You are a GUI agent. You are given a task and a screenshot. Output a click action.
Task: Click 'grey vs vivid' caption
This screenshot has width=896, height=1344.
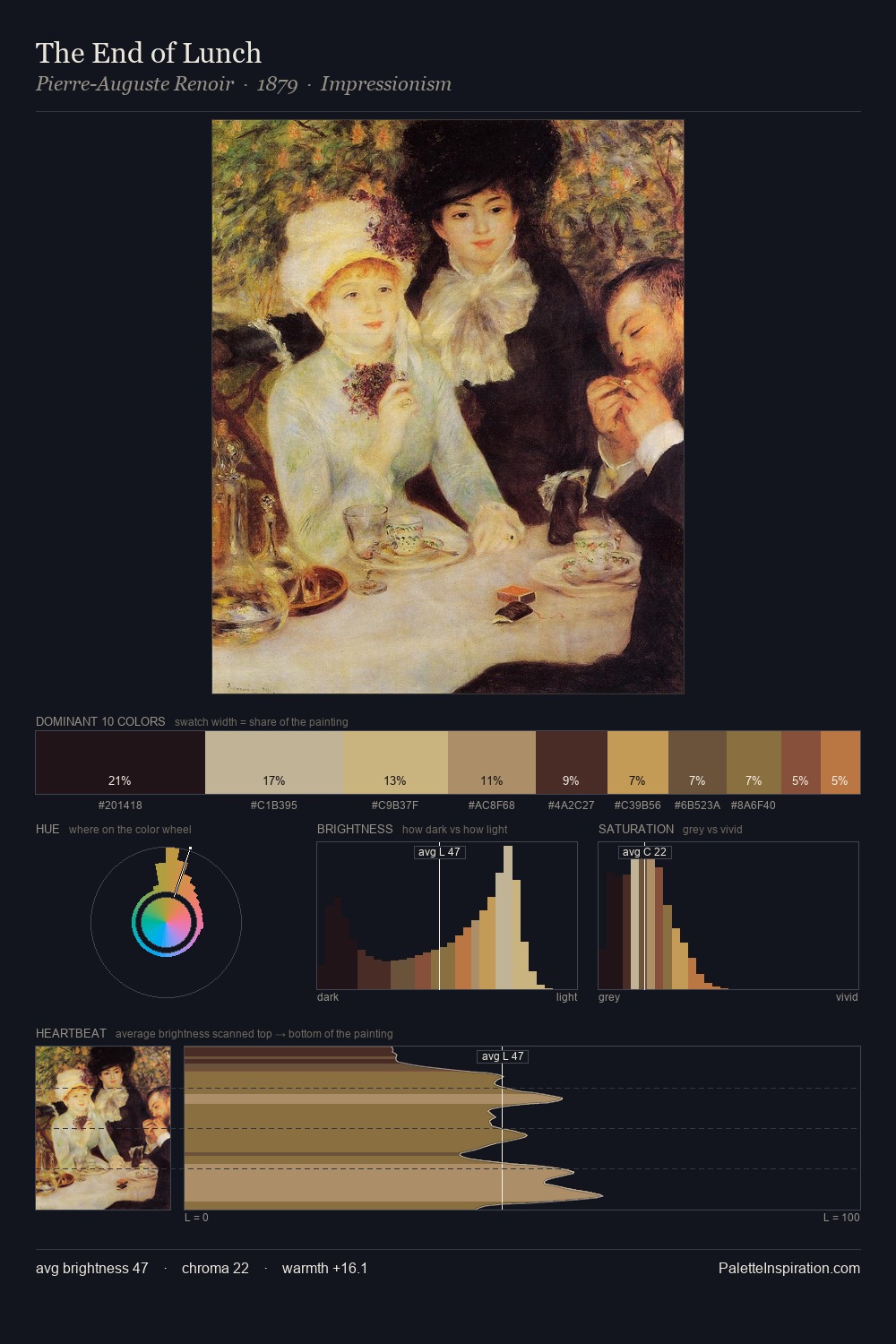pyautogui.click(x=712, y=830)
